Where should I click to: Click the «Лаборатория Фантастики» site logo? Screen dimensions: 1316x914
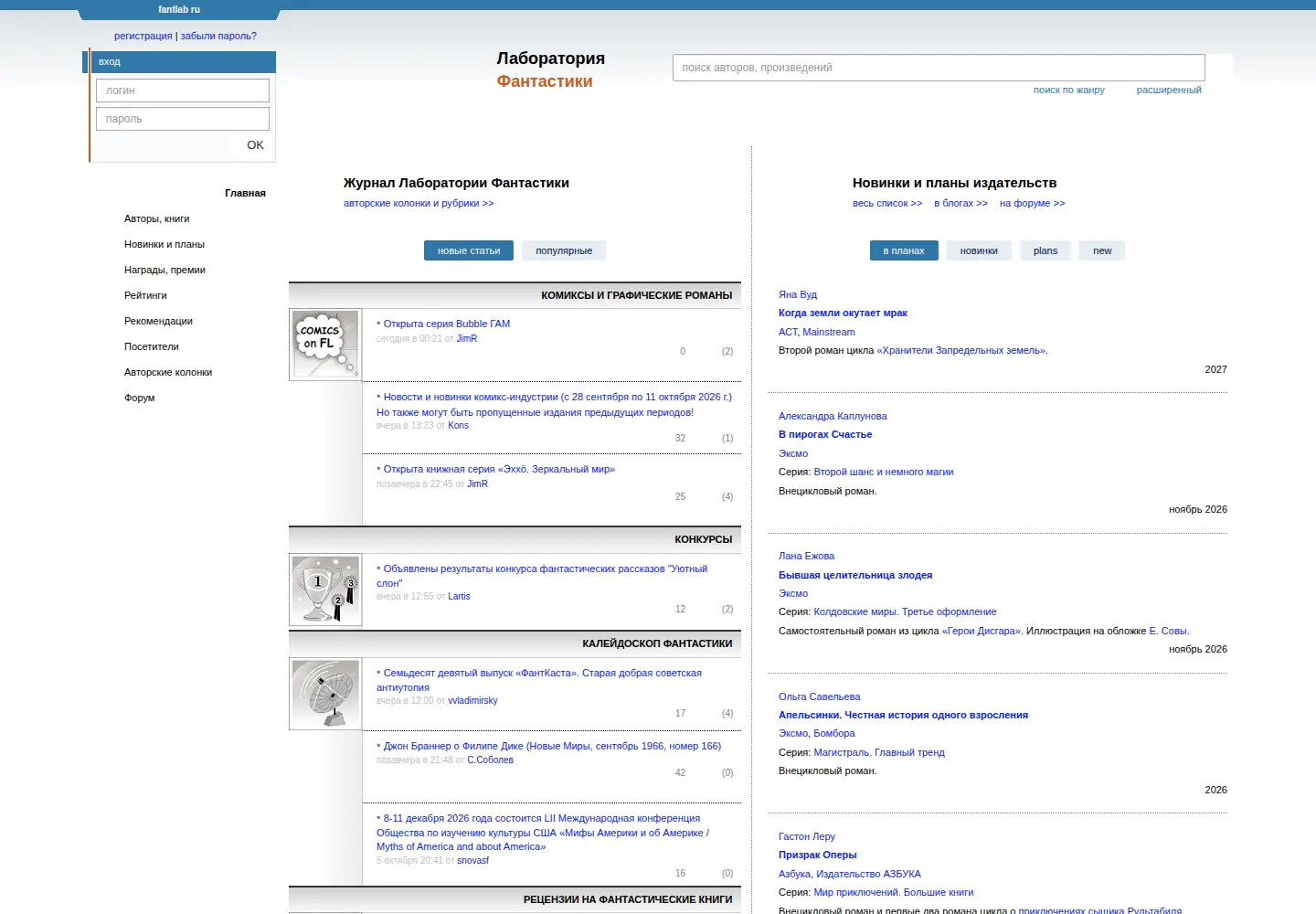(551, 69)
